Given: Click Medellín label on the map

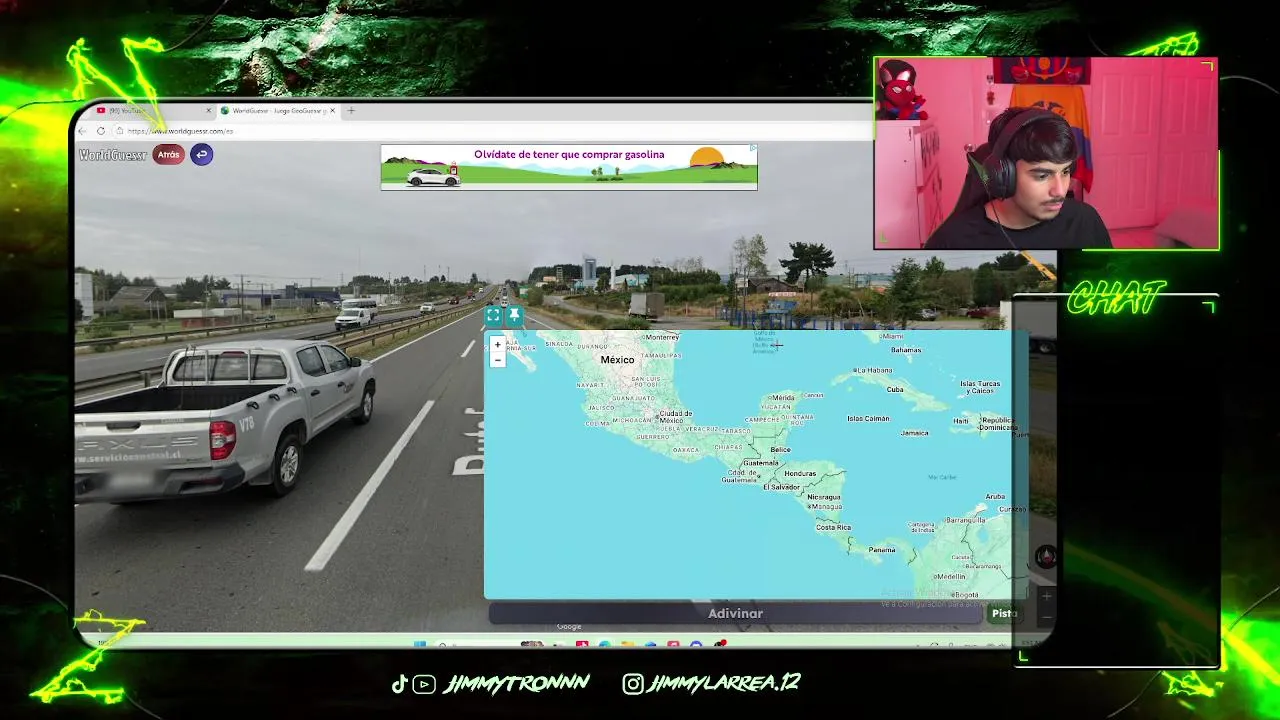Looking at the screenshot, I should (951, 577).
